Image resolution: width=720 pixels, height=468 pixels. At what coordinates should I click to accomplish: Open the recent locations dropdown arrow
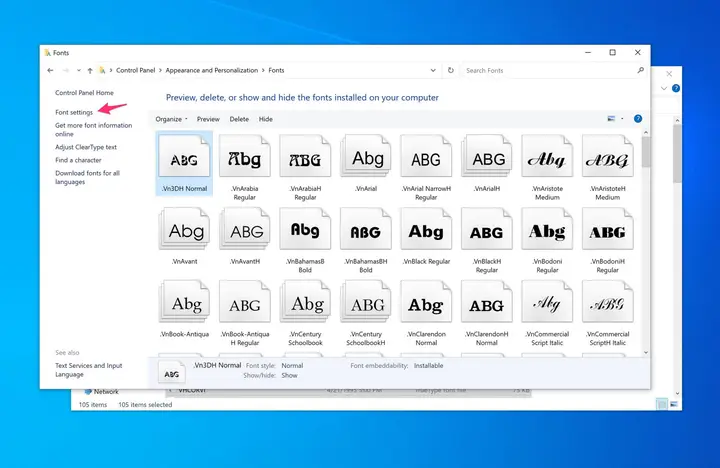point(79,70)
